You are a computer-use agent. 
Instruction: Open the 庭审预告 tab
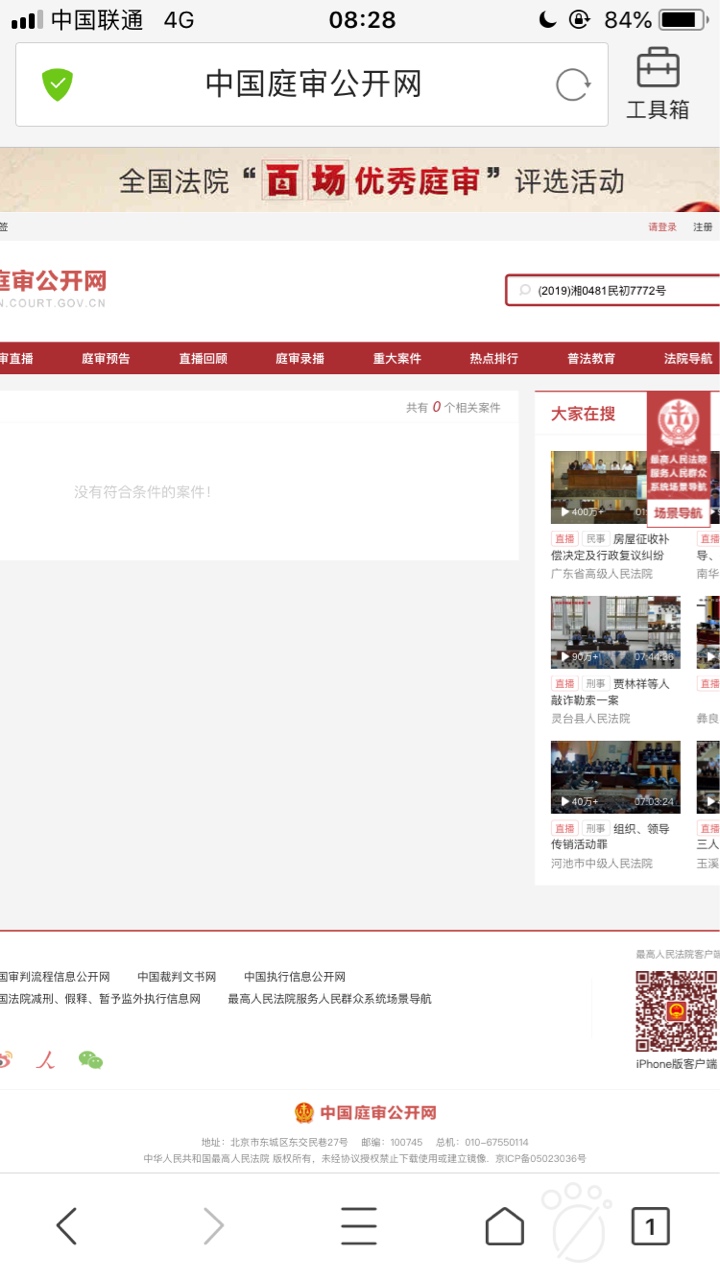pyautogui.click(x=106, y=358)
